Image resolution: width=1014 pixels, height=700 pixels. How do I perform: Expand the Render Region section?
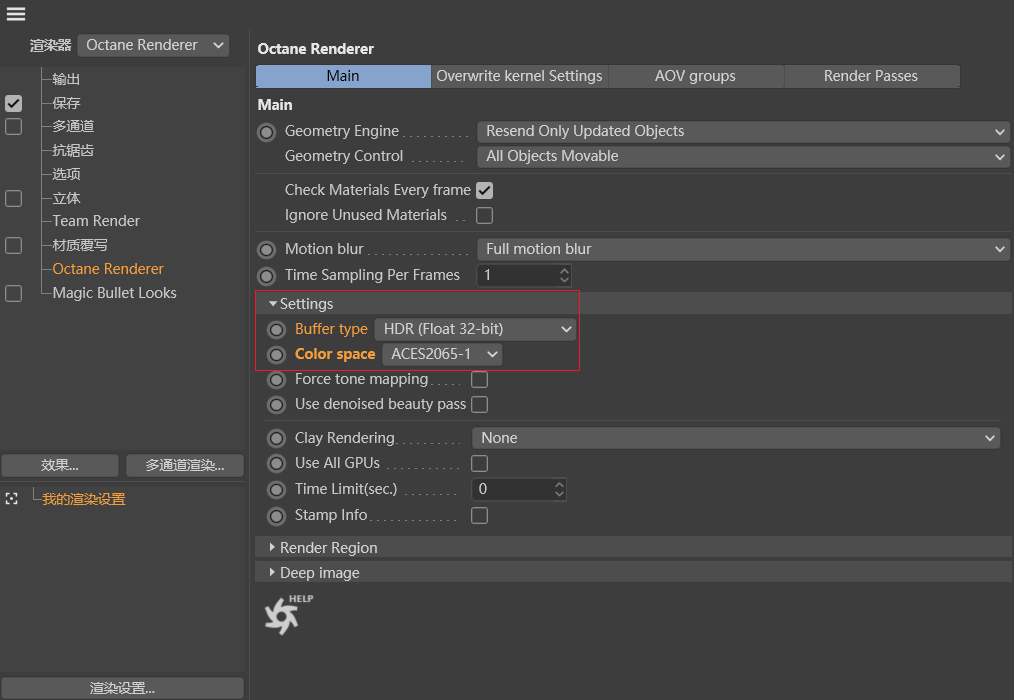(x=272, y=547)
